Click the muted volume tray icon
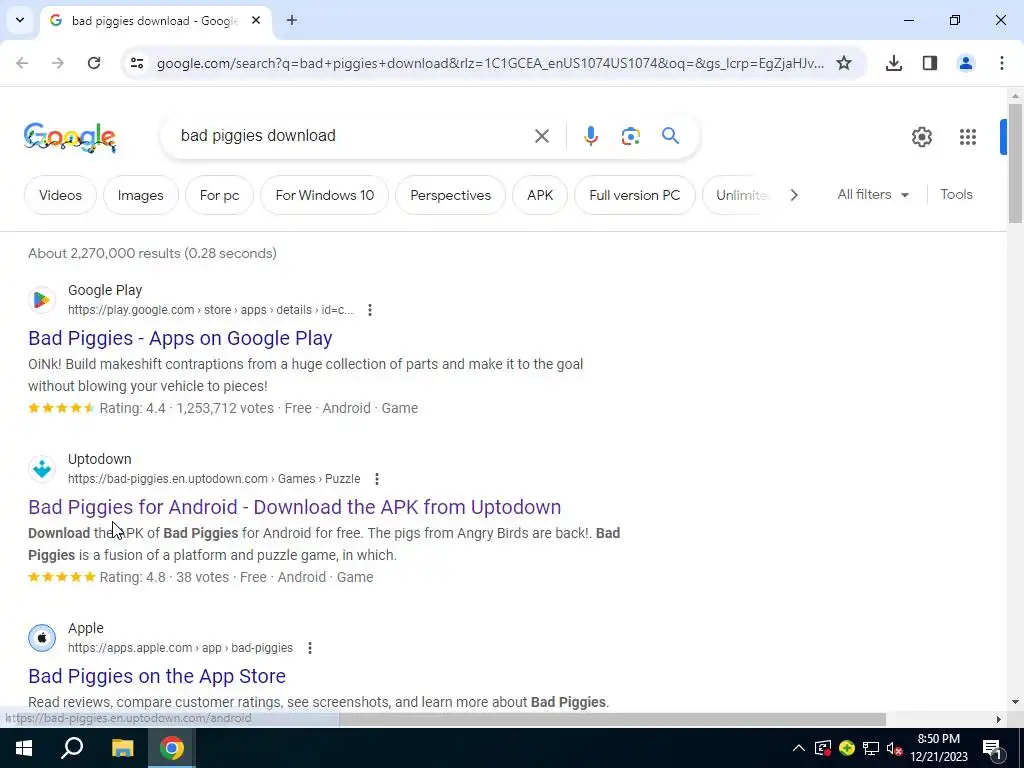Screen dimensions: 1024x768 coord(894,748)
